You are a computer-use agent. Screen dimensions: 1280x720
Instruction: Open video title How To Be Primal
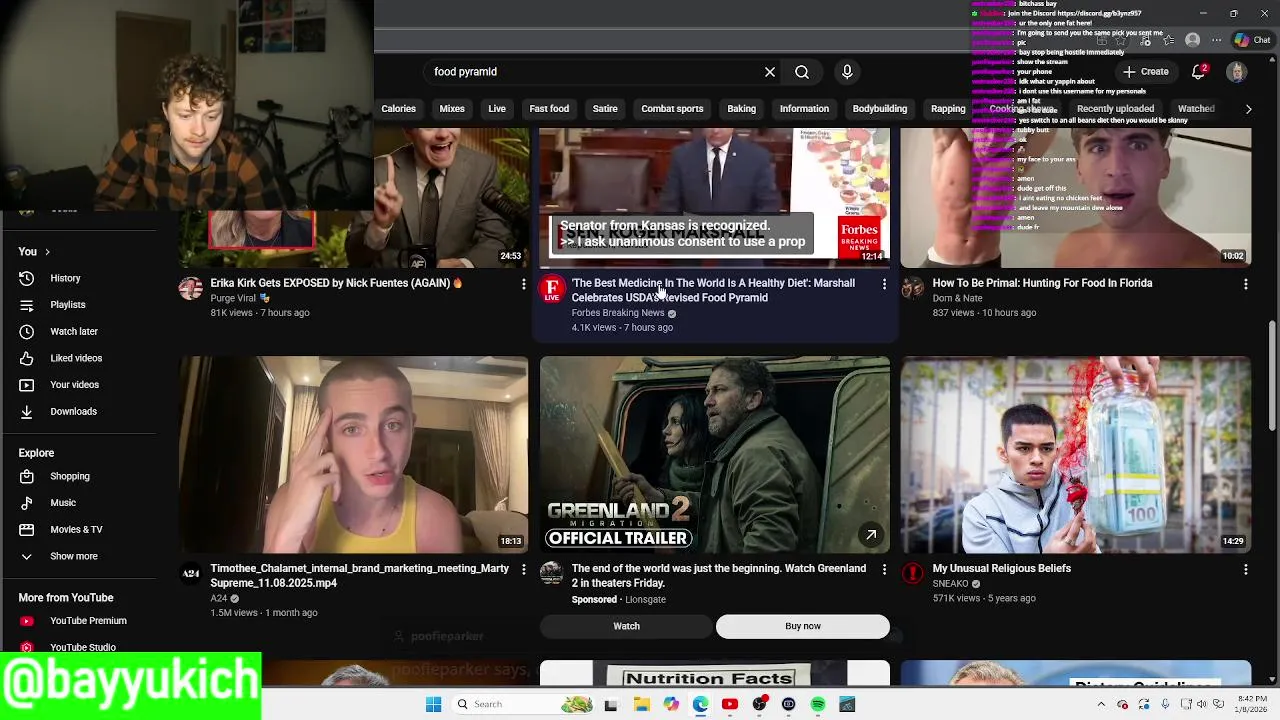[1042, 283]
